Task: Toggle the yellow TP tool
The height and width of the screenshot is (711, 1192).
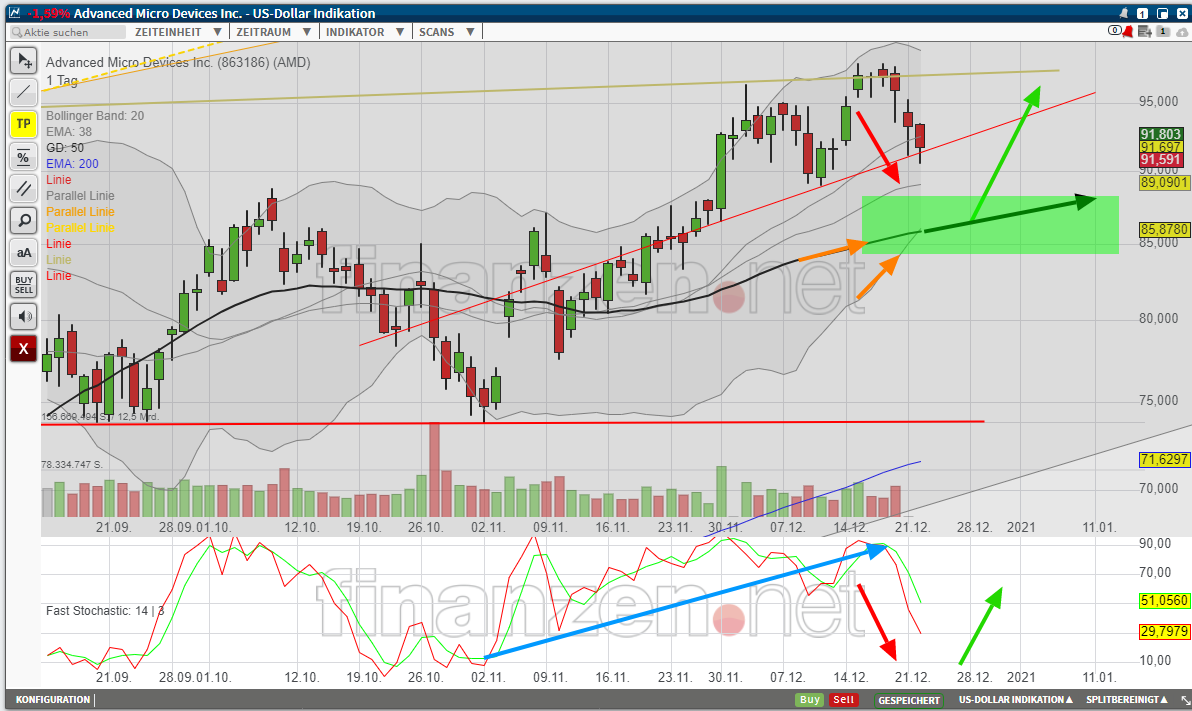Action: (24, 124)
